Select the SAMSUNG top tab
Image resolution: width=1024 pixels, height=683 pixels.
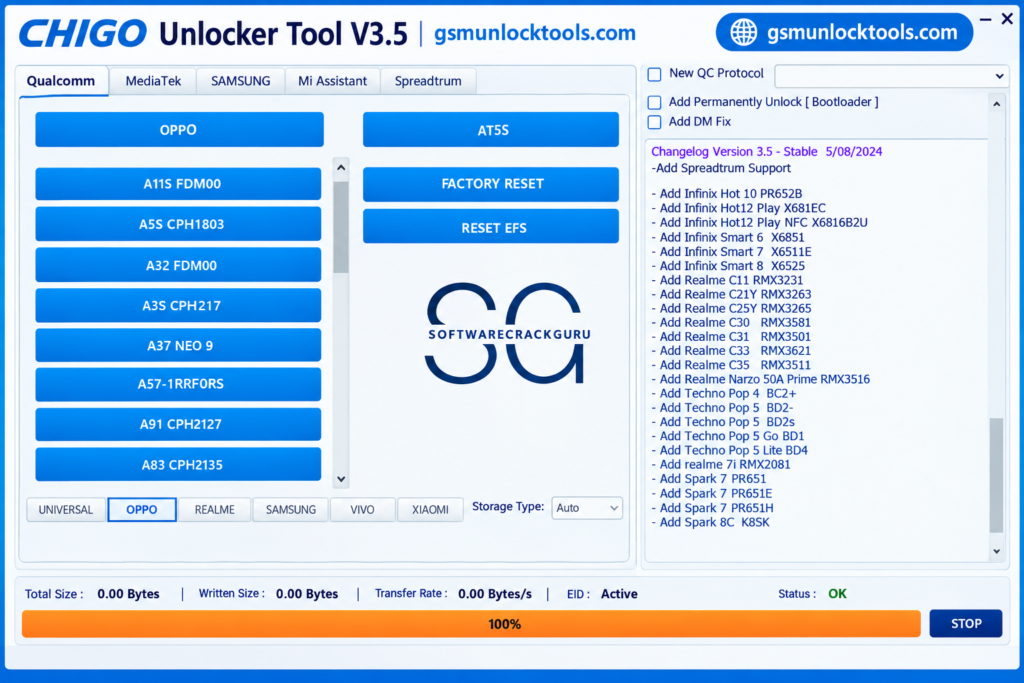point(240,82)
